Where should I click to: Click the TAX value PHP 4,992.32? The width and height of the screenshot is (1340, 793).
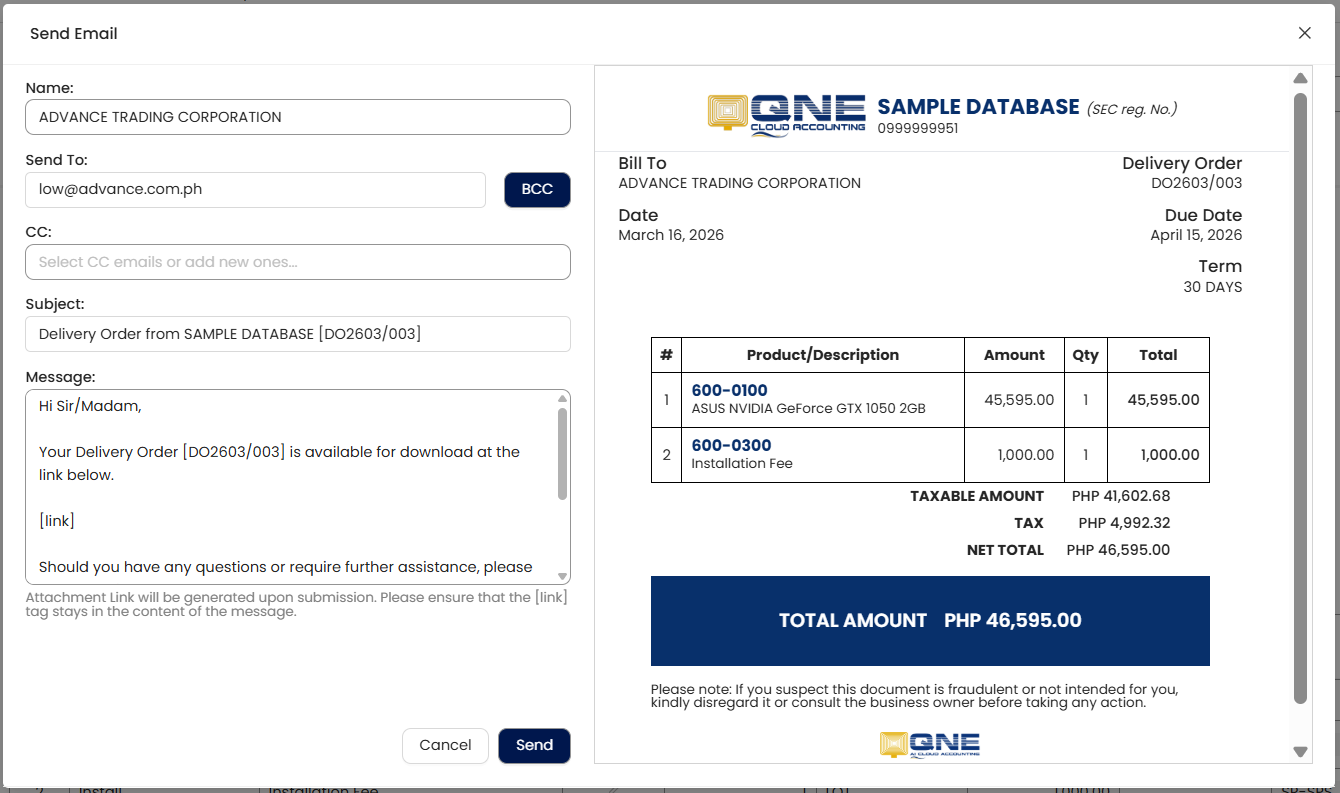1124,523
